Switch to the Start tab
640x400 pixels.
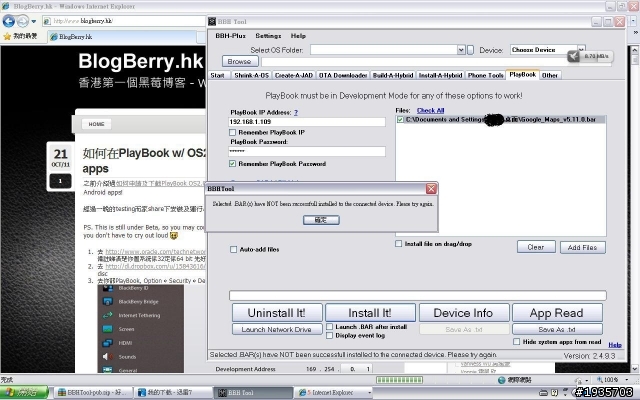[x=218, y=75]
